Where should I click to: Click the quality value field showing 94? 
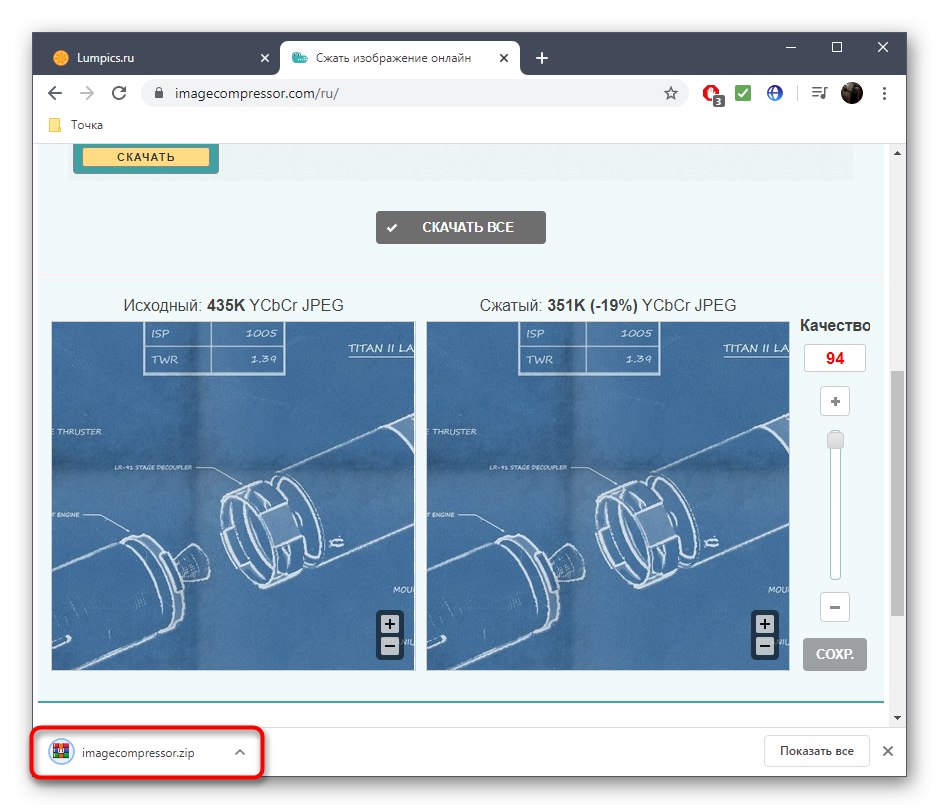tap(835, 357)
